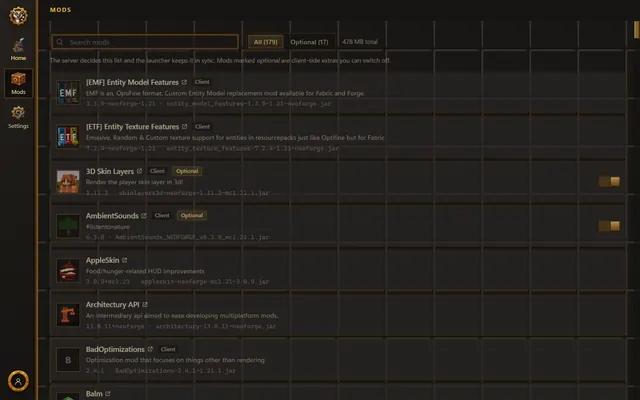The width and height of the screenshot is (640, 400).
Task: Click "Render the player skin layer in 3d!" description
Action: (134, 182)
